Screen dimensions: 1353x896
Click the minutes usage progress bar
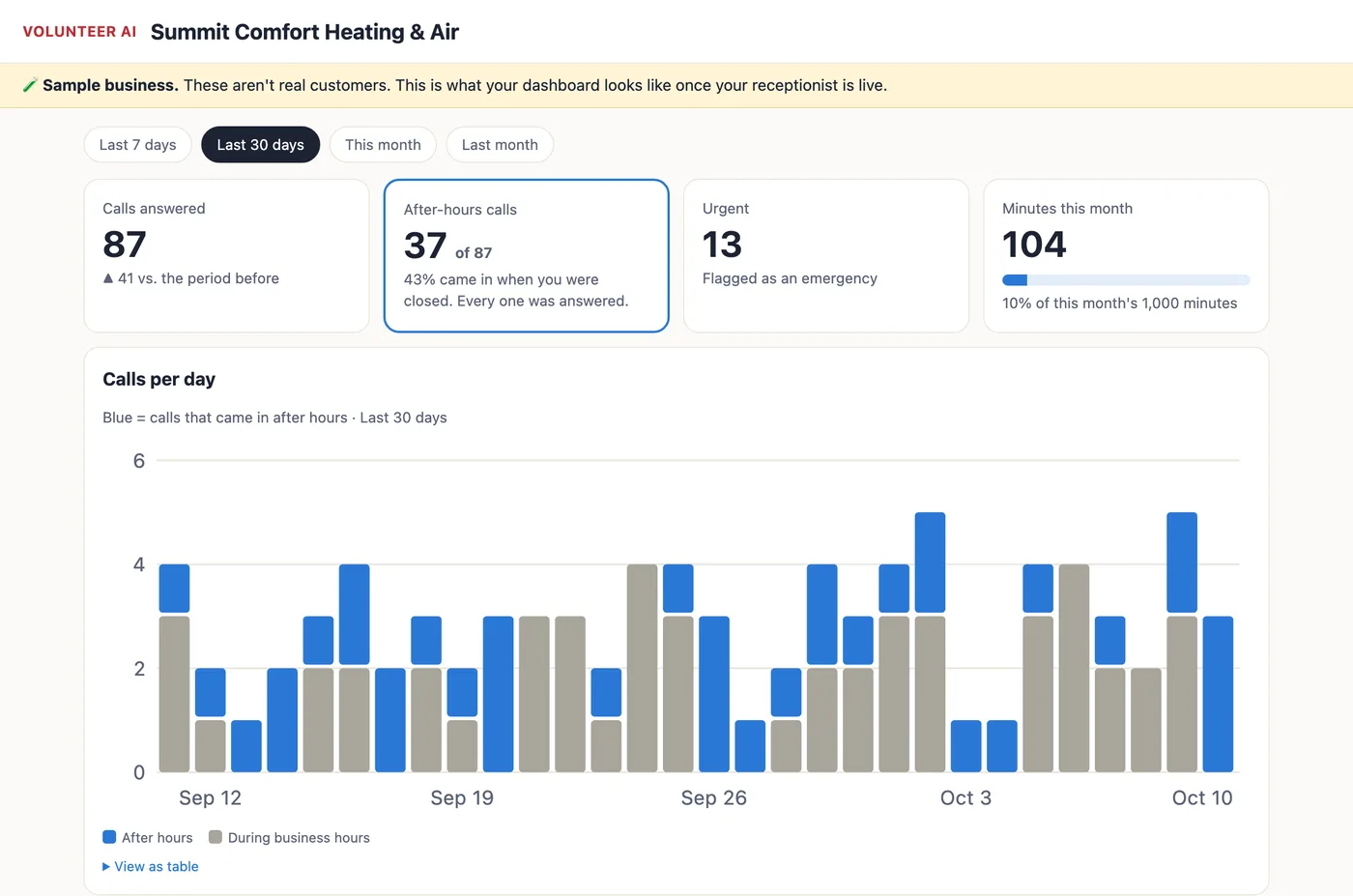[1126, 280]
